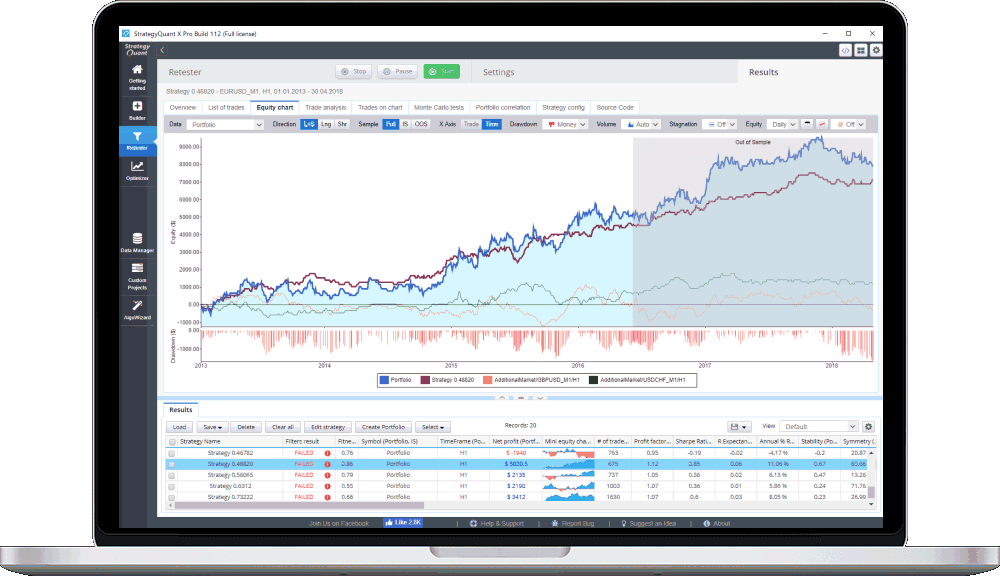The height and width of the screenshot is (576, 1000).
Task: Click the blue Portfolio legend swatch
Action: point(384,380)
